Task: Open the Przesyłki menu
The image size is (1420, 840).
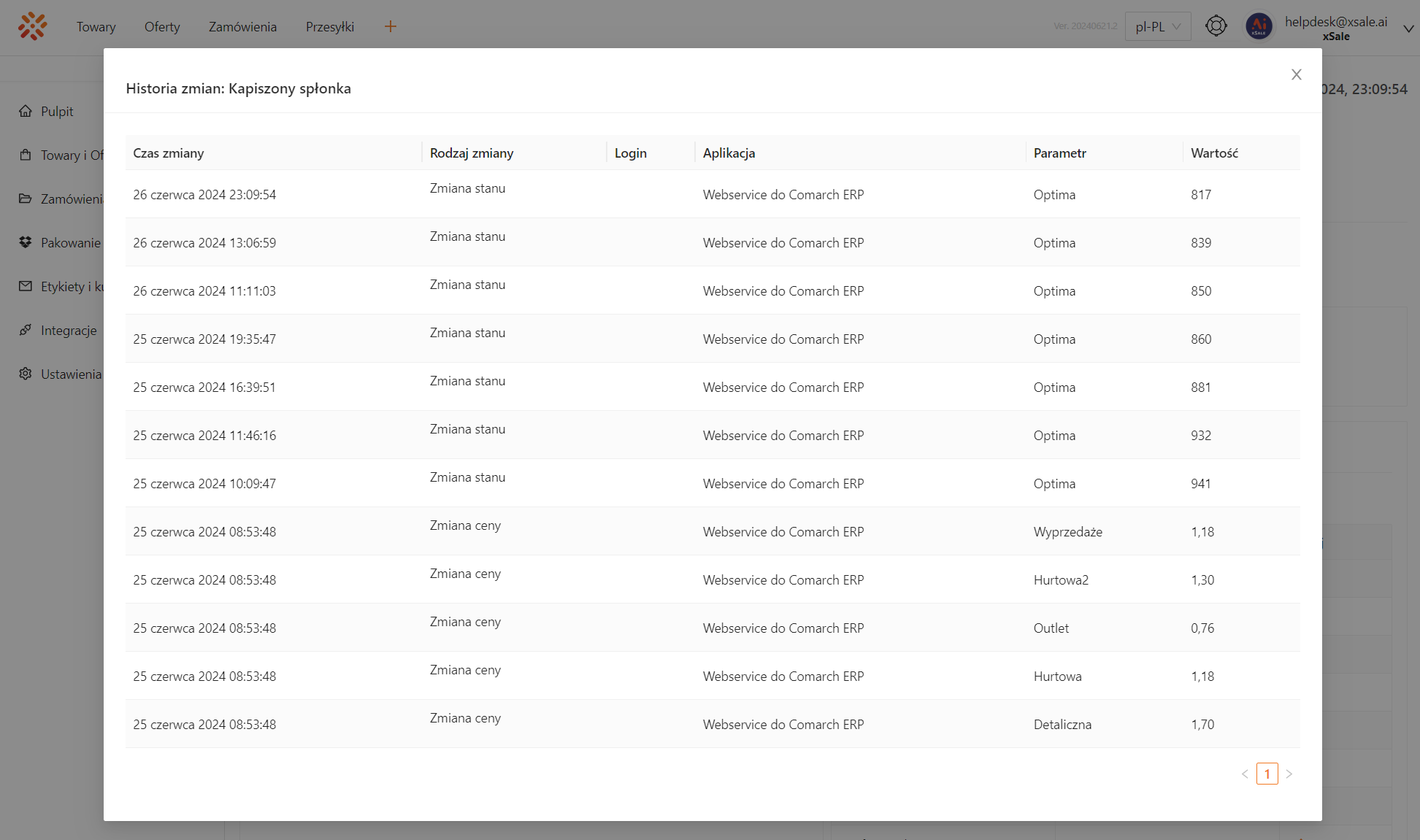Action: point(330,26)
